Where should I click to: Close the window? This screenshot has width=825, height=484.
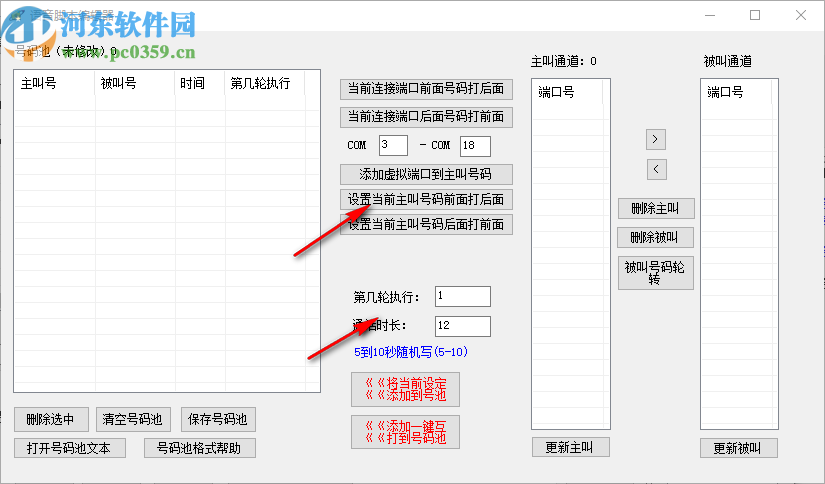click(801, 15)
